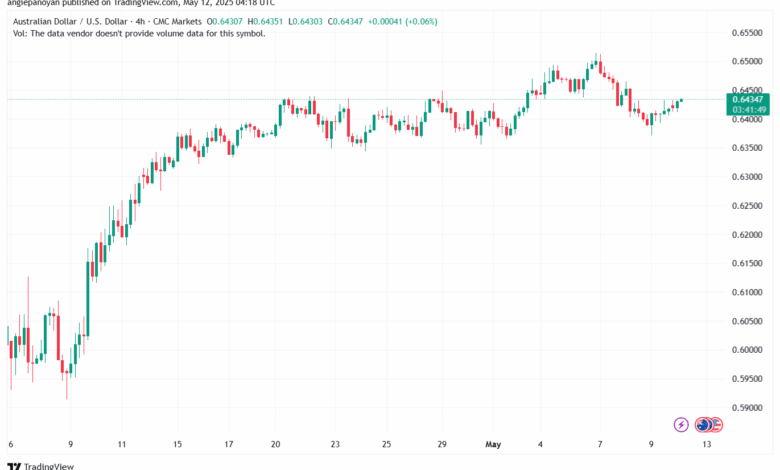This screenshot has height=470, width=780.
Task: Click the candle countdown timer 03:41:49
Action: point(748,109)
